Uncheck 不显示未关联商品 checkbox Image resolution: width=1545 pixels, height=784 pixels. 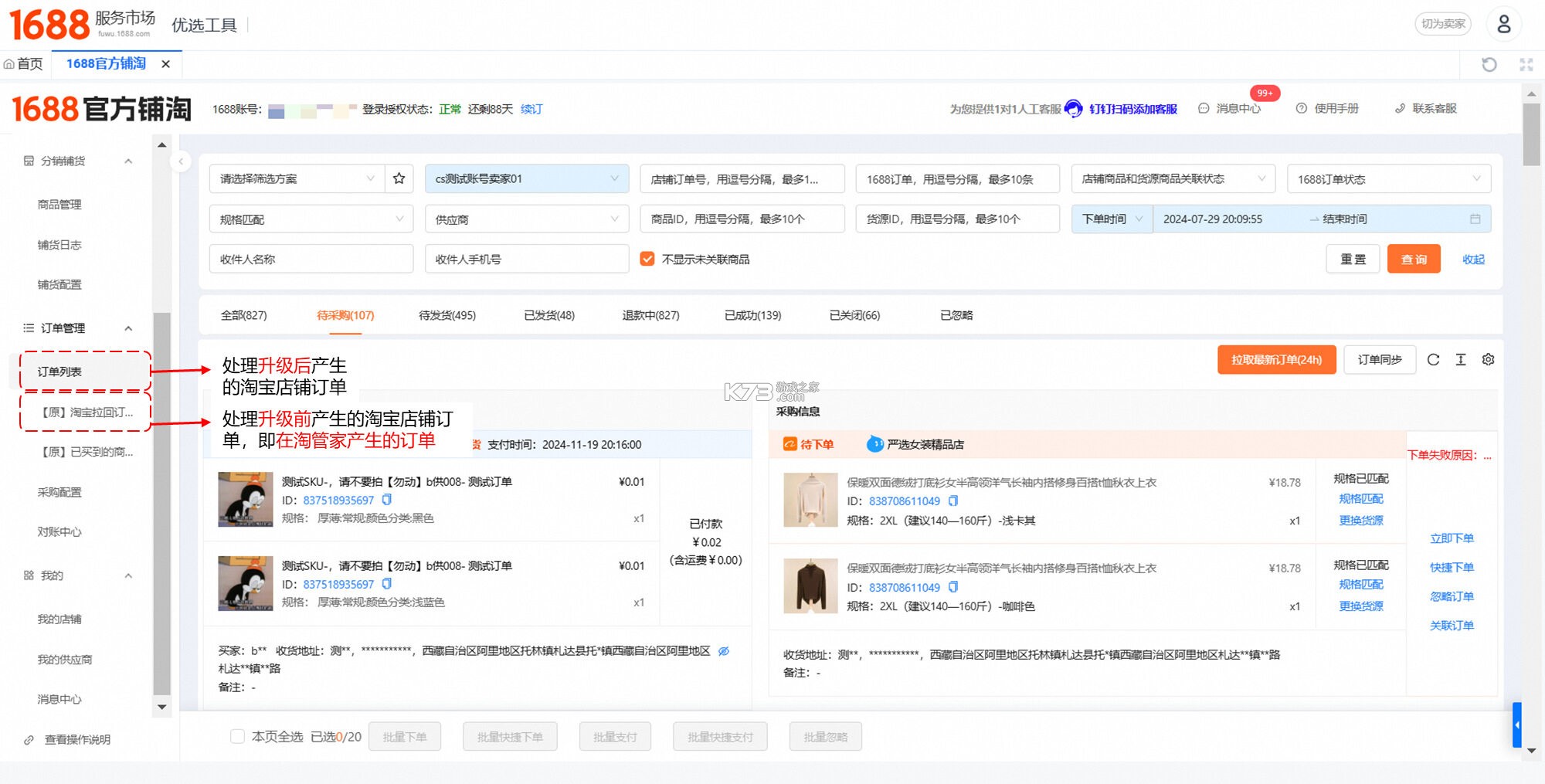pos(647,259)
